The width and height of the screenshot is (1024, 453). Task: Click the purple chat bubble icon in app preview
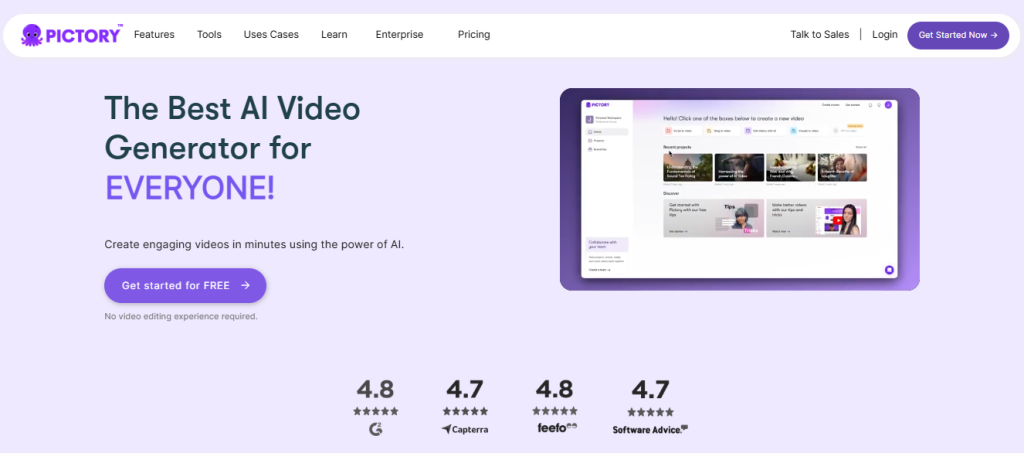[x=889, y=270]
